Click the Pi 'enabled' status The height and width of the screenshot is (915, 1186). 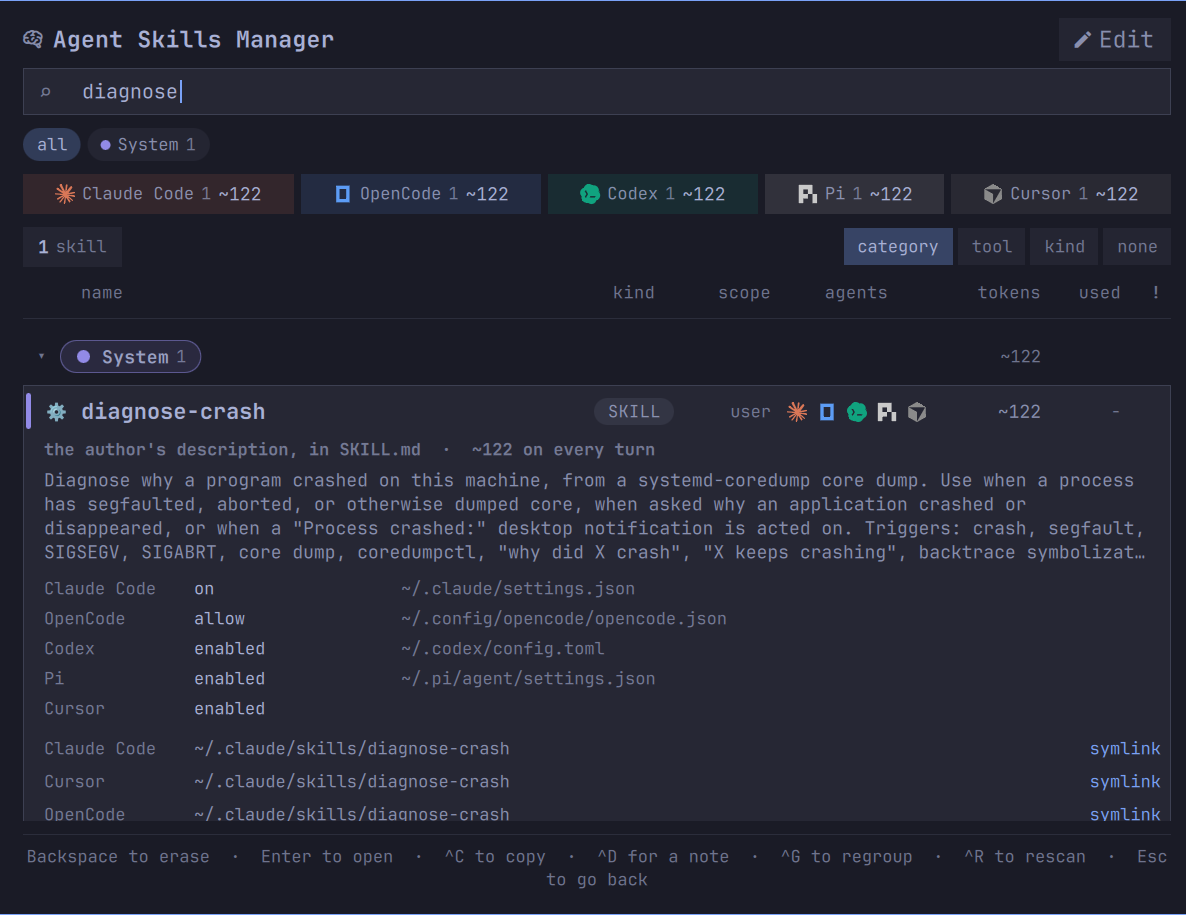tap(229, 679)
